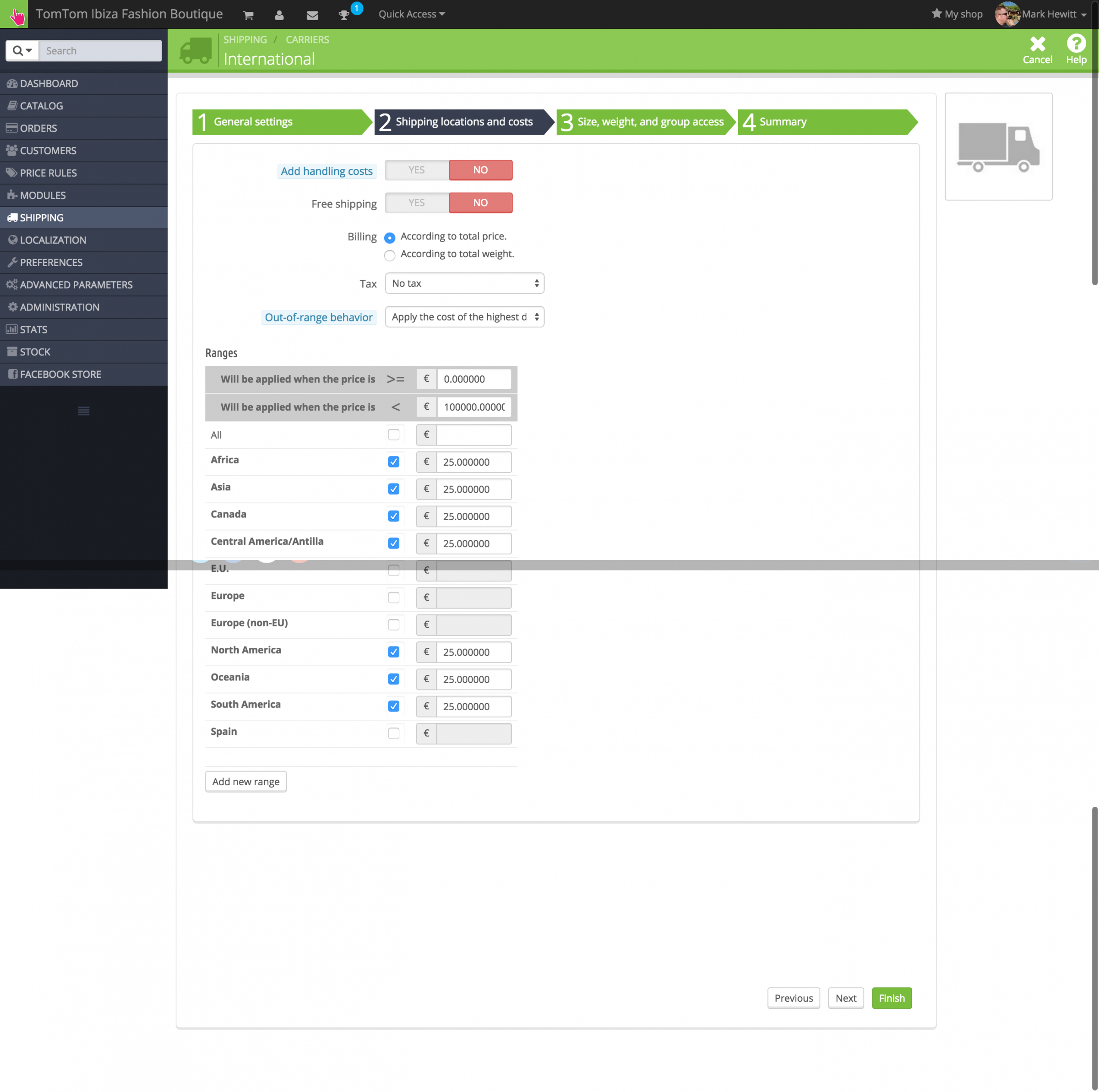The height and width of the screenshot is (1092, 1099).
Task: Open the Modules sidebar menu
Action: click(x=43, y=195)
